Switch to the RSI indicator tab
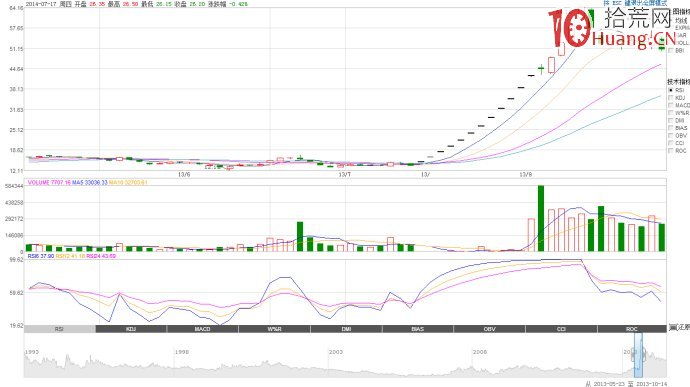The width and height of the screenshot is (690, 387). point(59,329)
